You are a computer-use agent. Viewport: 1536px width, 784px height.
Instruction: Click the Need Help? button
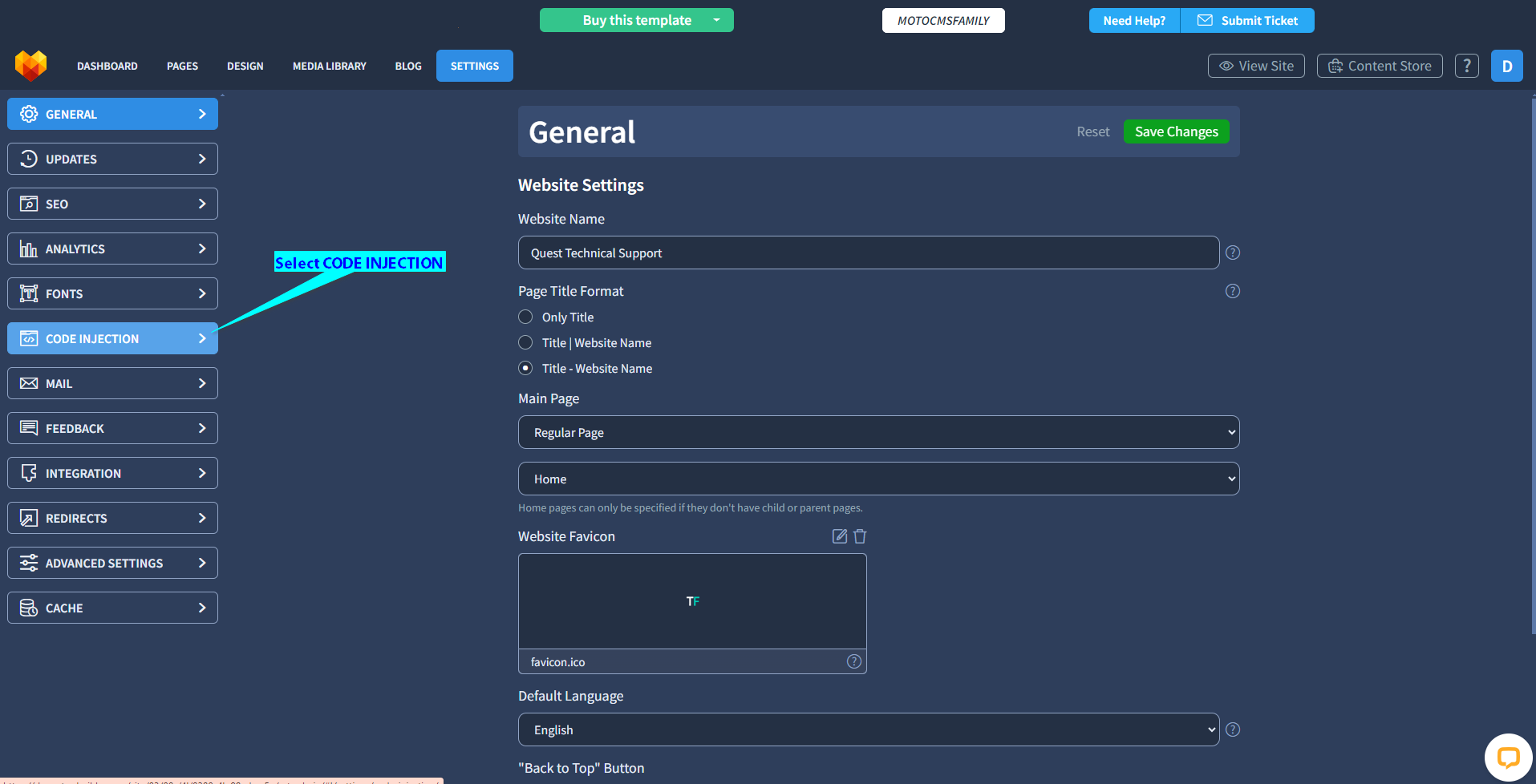(x=1134, y=20)
